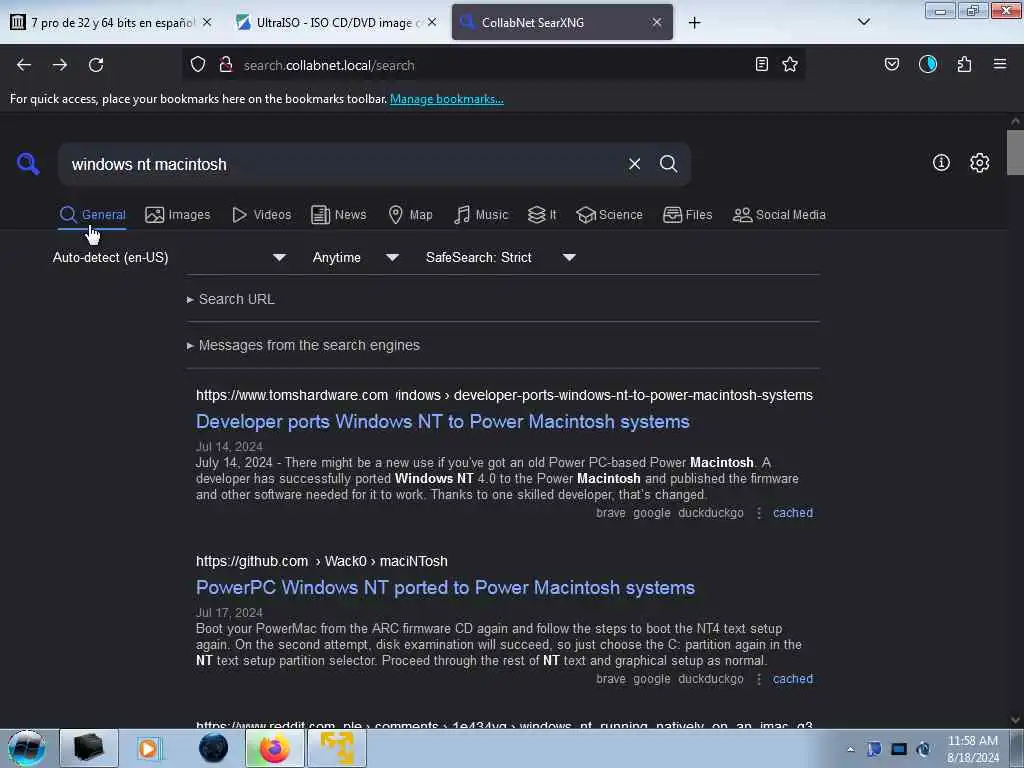Click into the windows nt macintosh search field
1024x768 pixels.
pos(343,164)
